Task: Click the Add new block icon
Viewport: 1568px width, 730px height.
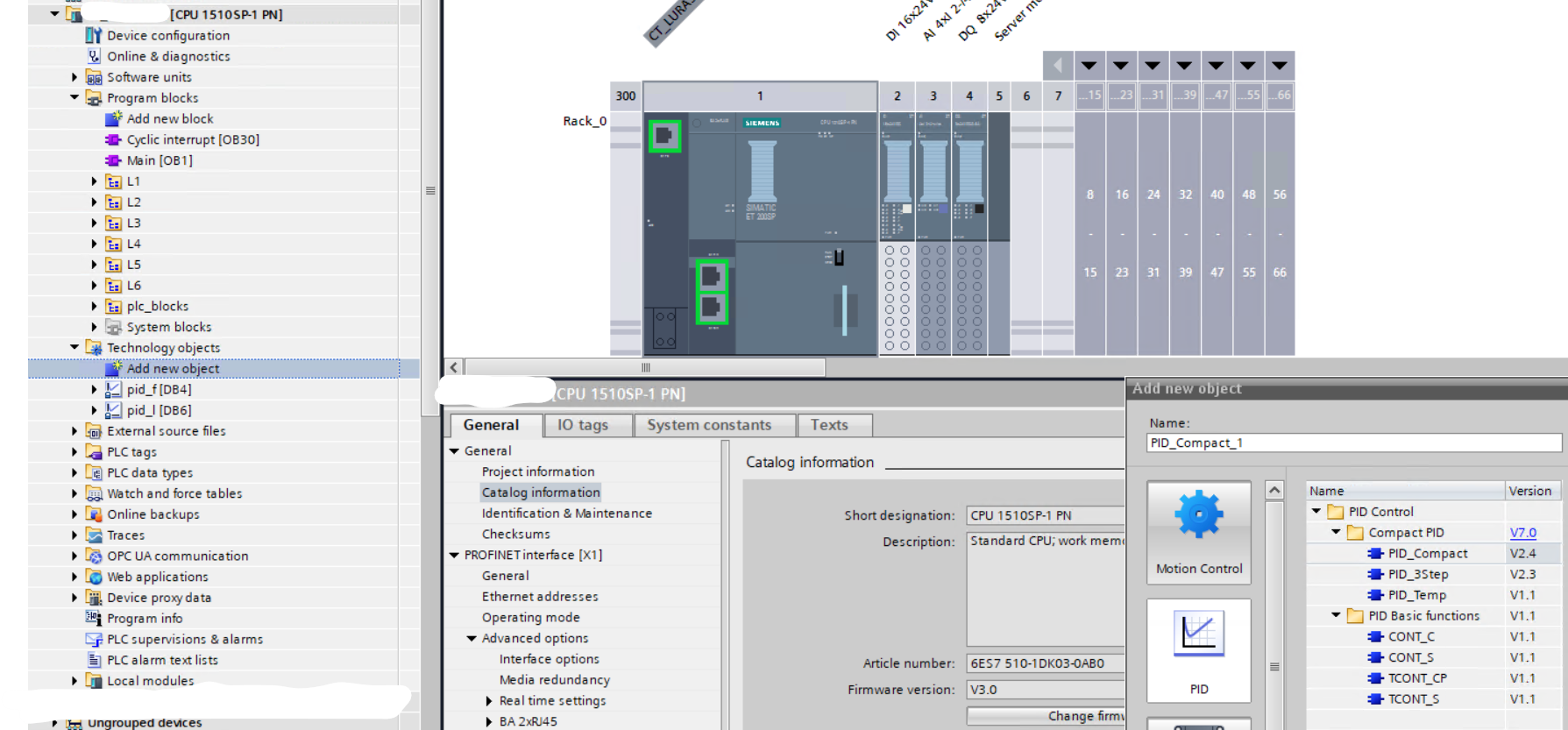Action: [x=113, y=119]
